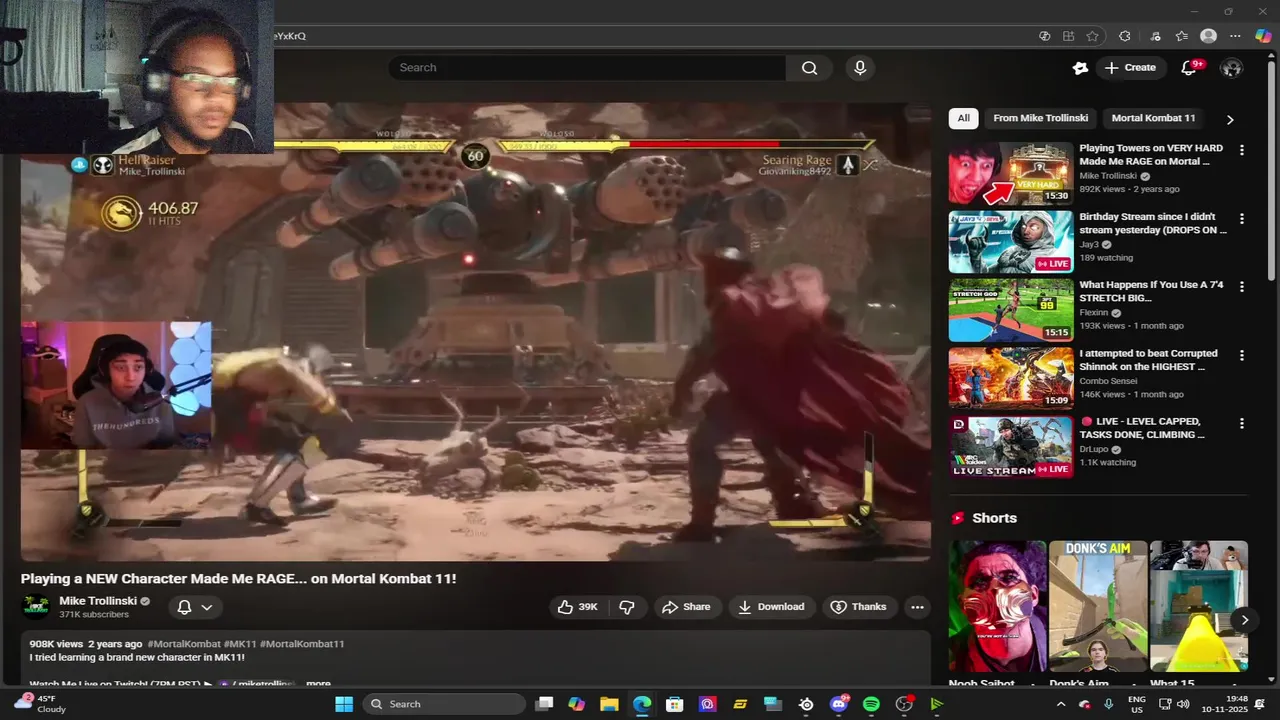Open the #MortalKombat11 hashtag link
1280x720 pixels.
tap(302, 644)
